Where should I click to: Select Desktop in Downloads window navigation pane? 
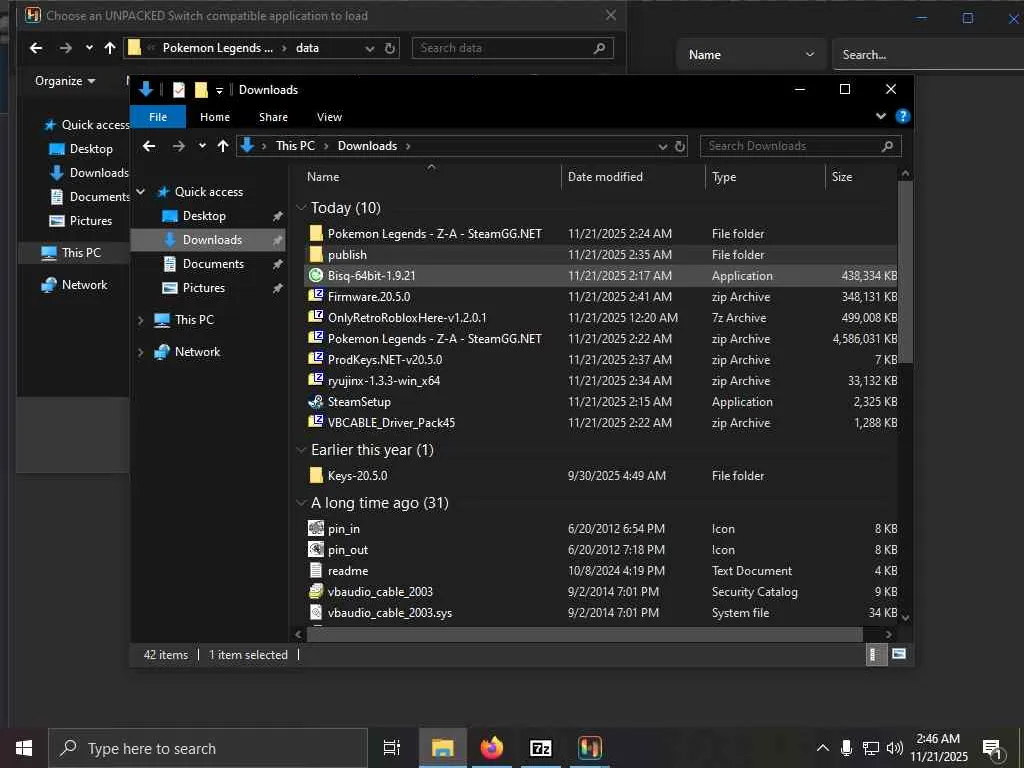pos(204,216)
